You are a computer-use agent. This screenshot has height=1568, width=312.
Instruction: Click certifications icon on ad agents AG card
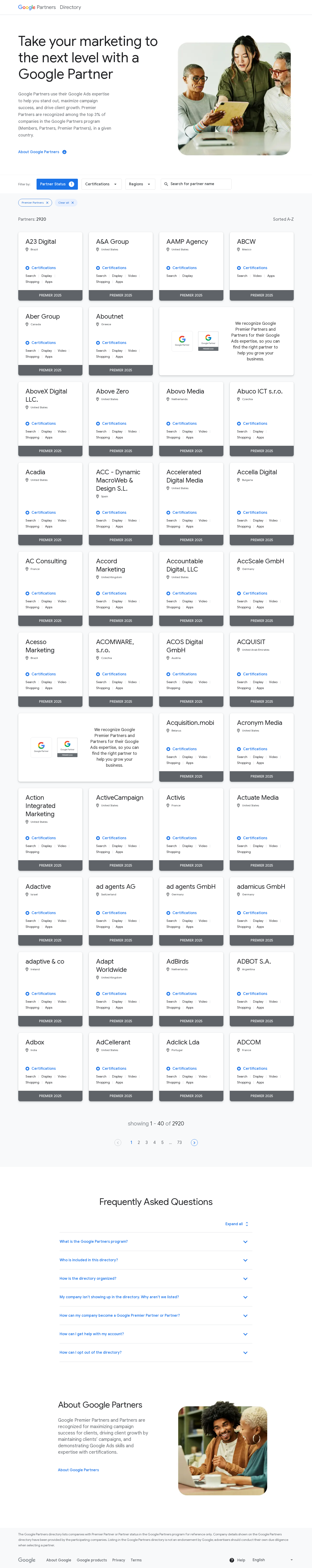click(98, 913)
